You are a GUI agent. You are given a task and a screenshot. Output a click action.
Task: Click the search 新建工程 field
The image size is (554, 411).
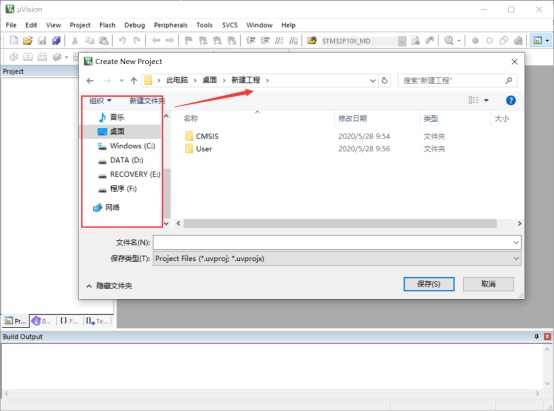click(x=457, y=81)
